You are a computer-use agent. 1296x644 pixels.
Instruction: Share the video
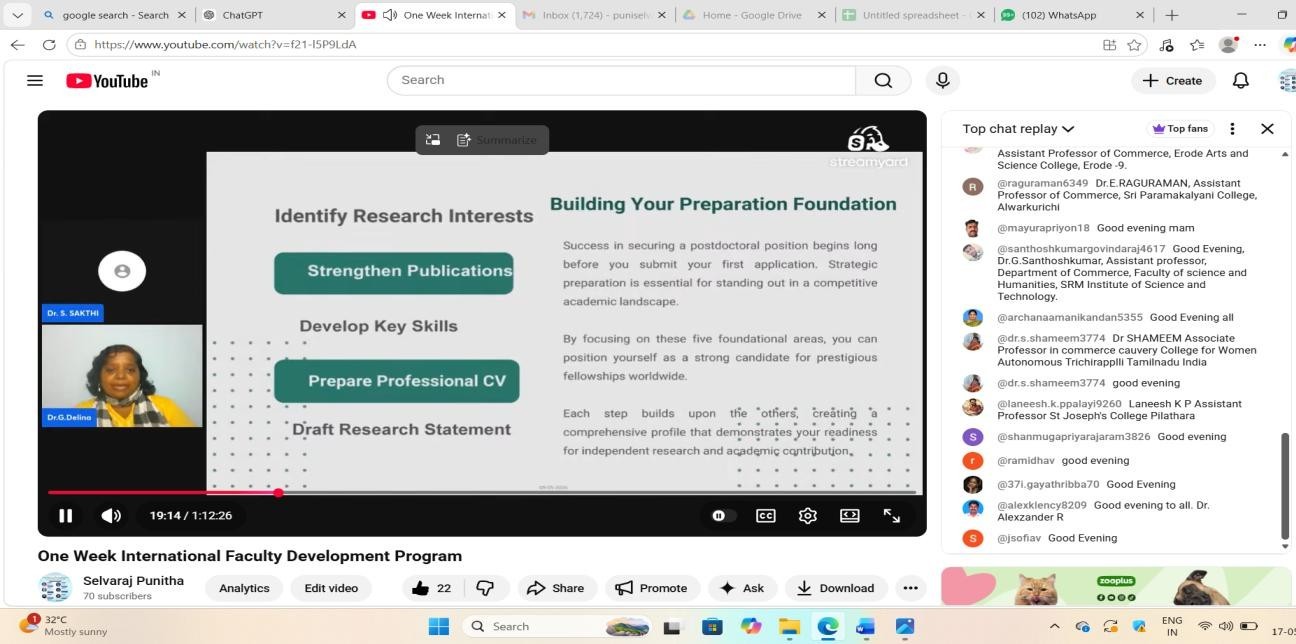pos(556,588)
